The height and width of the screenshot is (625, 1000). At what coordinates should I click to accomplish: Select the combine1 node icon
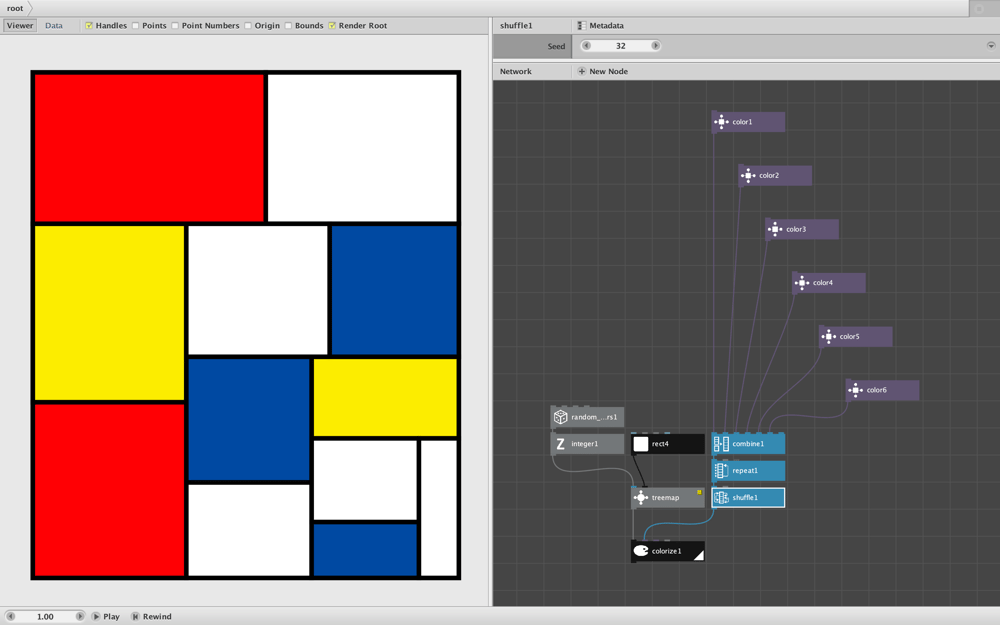click(721, 444)
